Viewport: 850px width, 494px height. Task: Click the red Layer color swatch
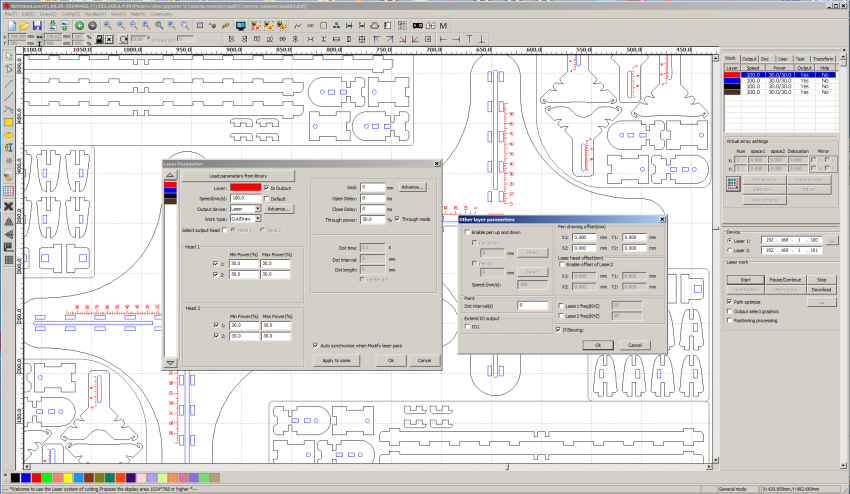pos(244,187)
